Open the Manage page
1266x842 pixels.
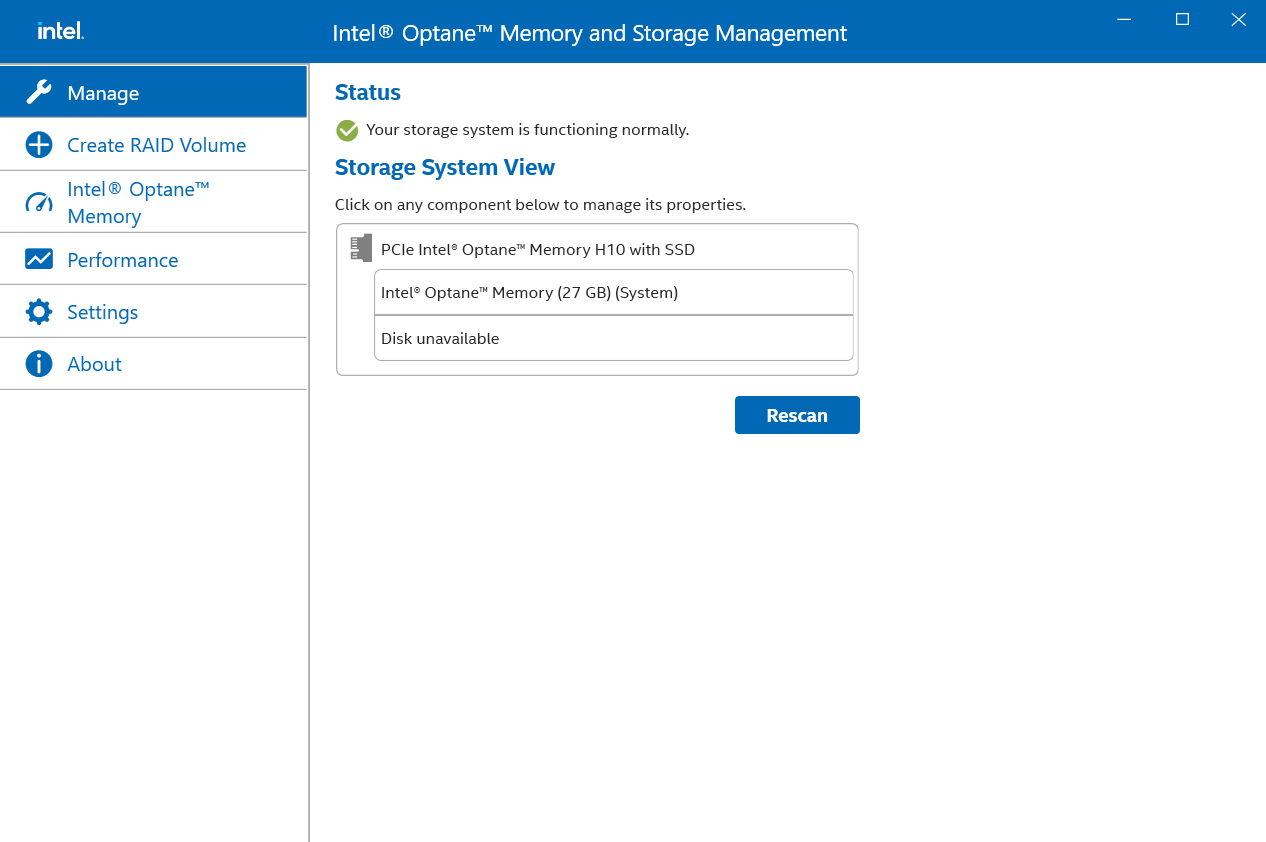pyautogui.click(x=103, y=92)
